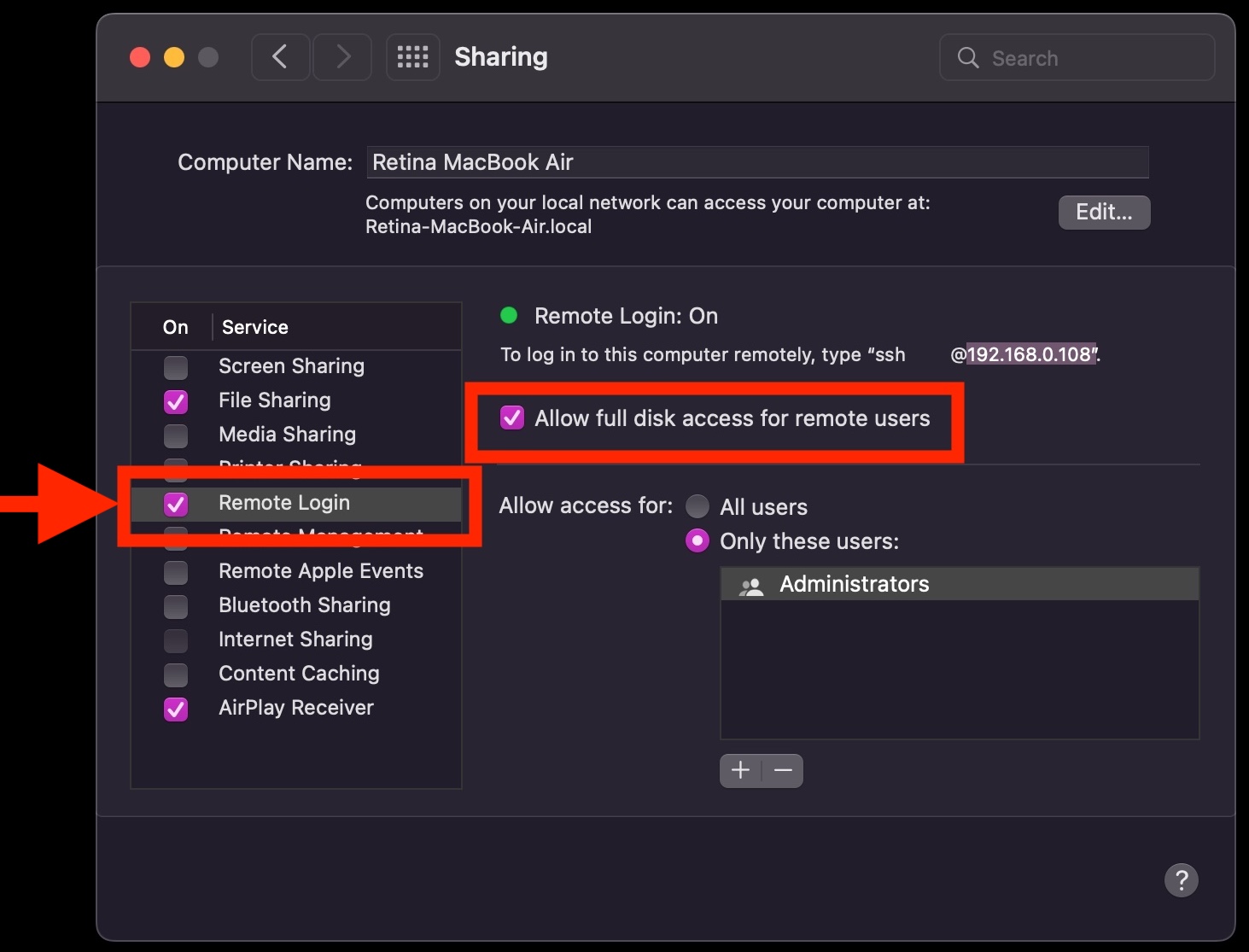Click the highlighted 192.168.0.108 address
1249x952 pixels.
1030,354
